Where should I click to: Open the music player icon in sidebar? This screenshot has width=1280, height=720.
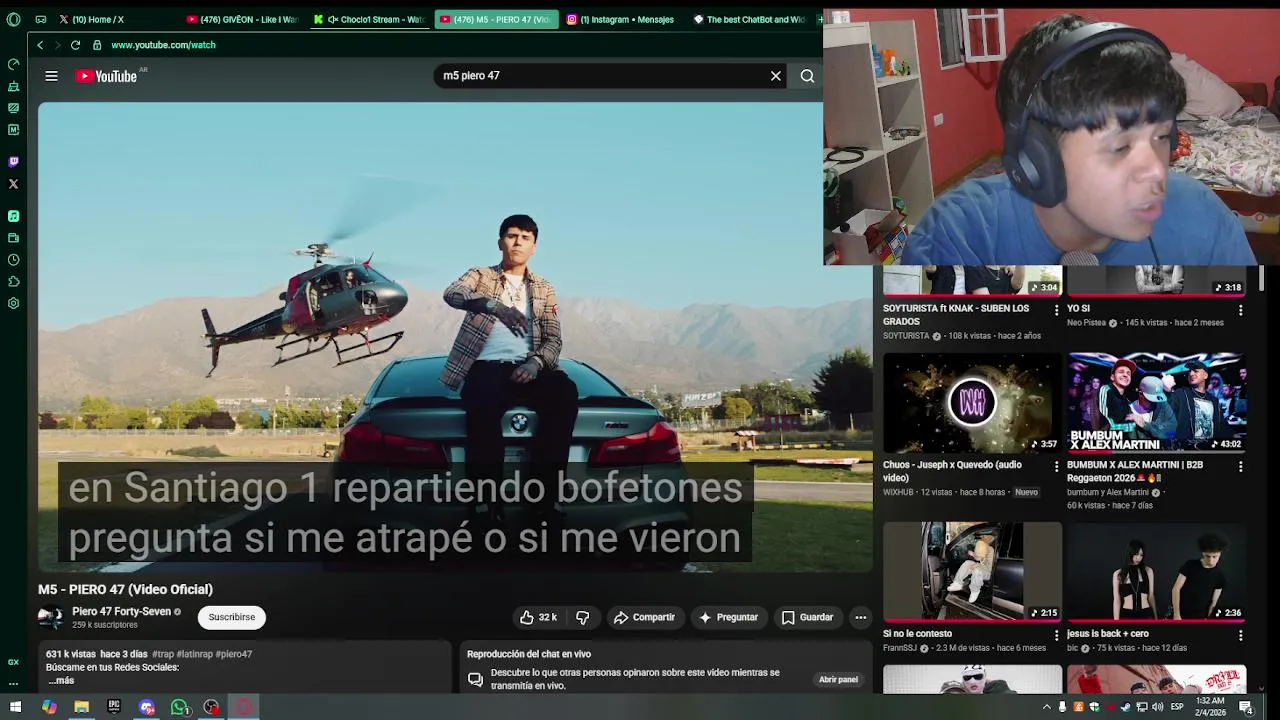13,216
